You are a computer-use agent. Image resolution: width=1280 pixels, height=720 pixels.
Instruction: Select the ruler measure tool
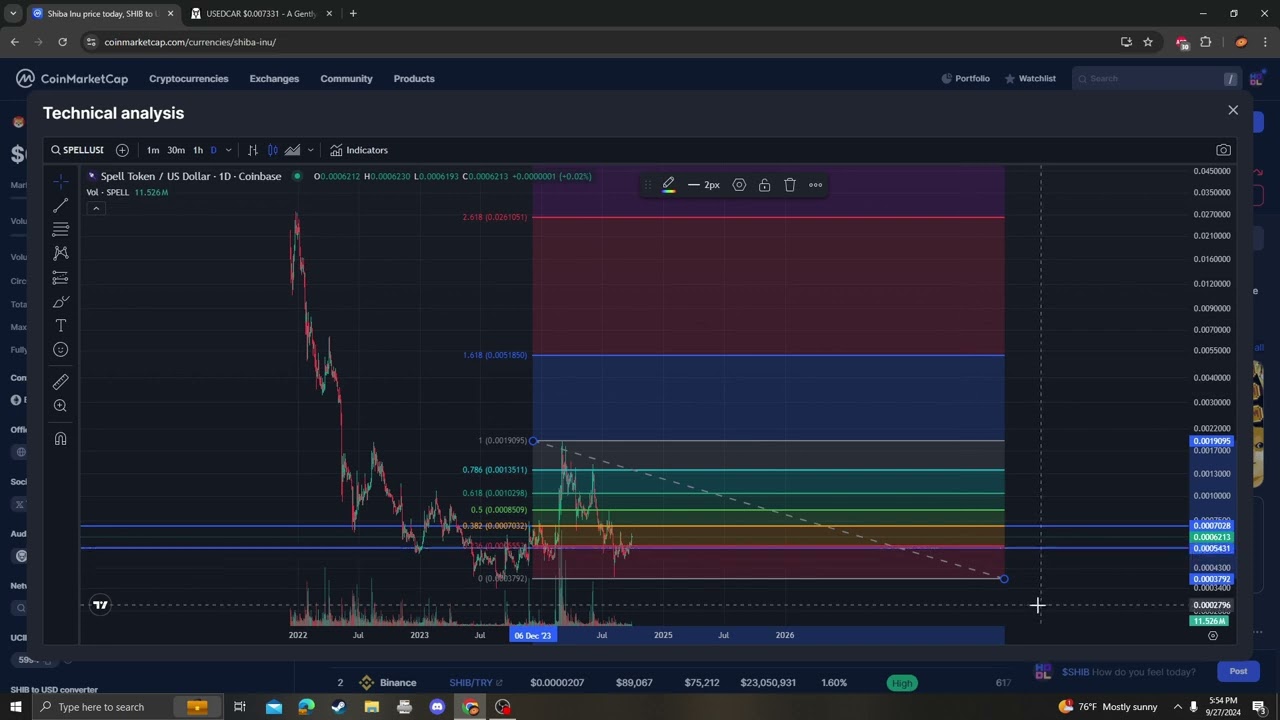[x=60, y=381]
